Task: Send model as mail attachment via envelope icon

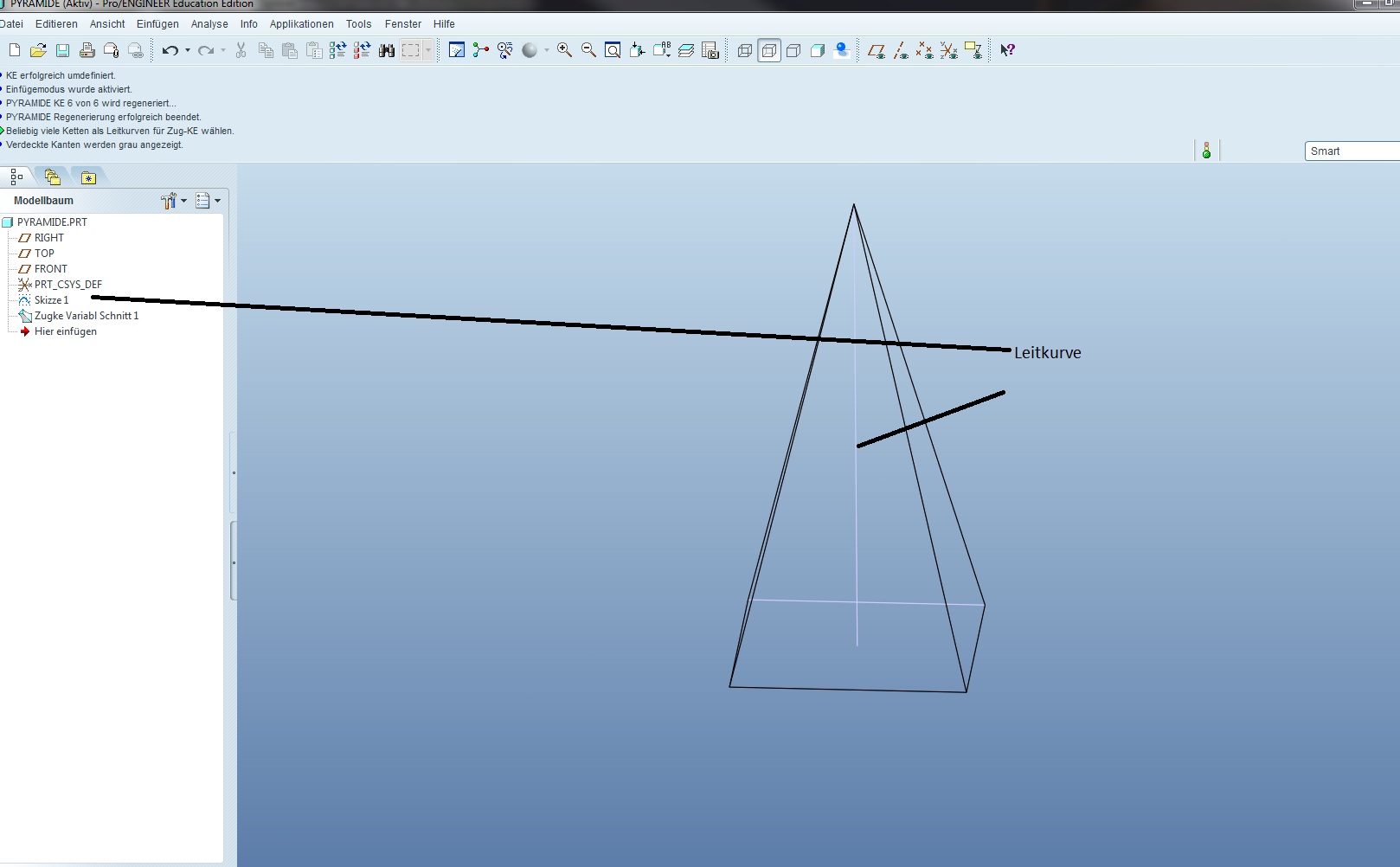Action: point(111,50)
